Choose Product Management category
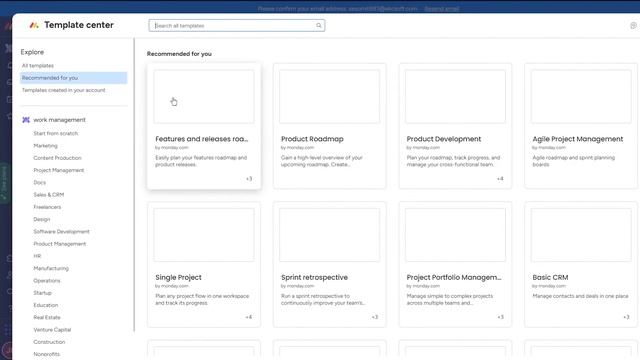Image resolution: width=640 pixels, height=360 pixels. click(60, 244)
